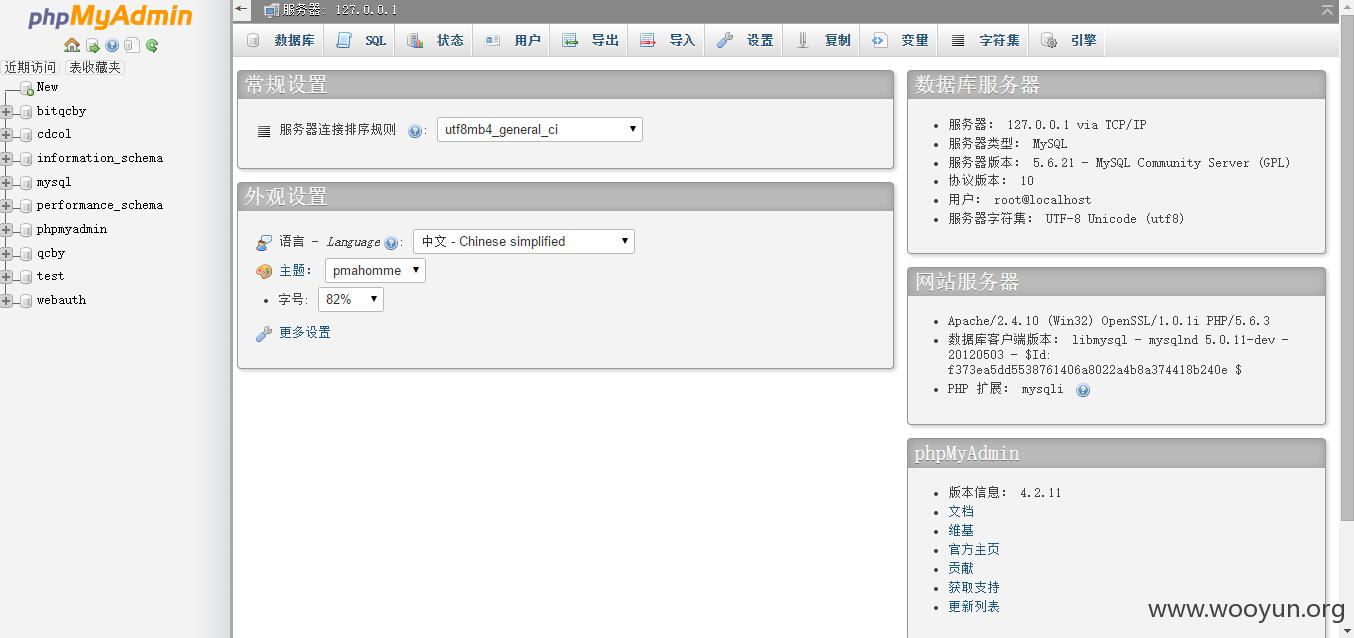Expand the qcby database tree node

tap(6, 253)
